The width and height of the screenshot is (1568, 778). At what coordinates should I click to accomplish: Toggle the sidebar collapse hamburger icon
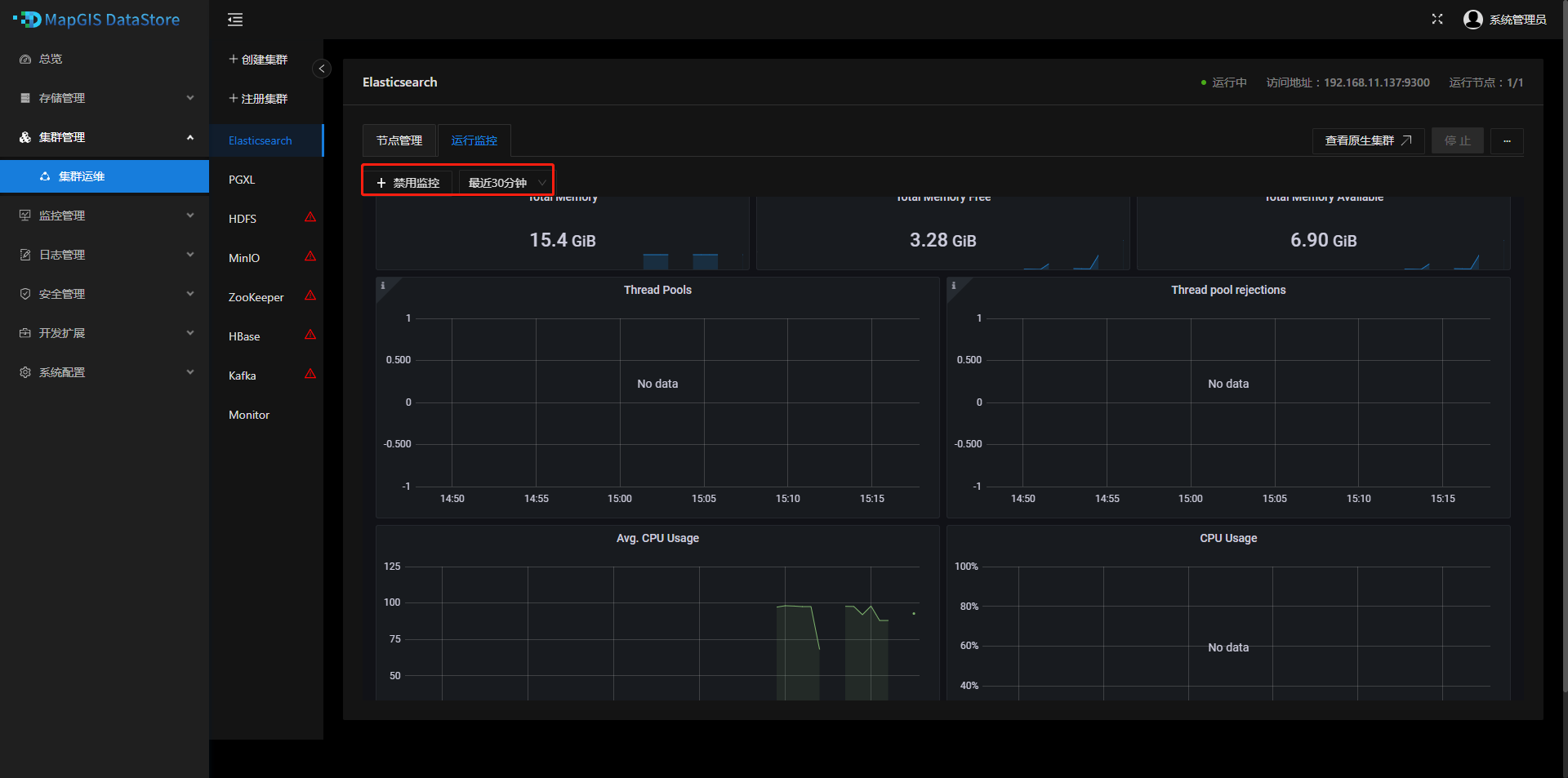(235, 20)
